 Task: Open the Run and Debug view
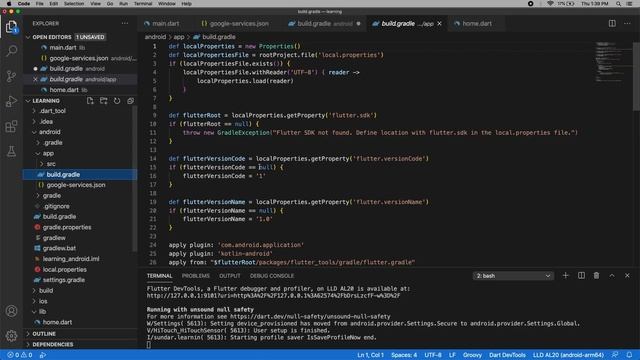(x=11, y=101)
